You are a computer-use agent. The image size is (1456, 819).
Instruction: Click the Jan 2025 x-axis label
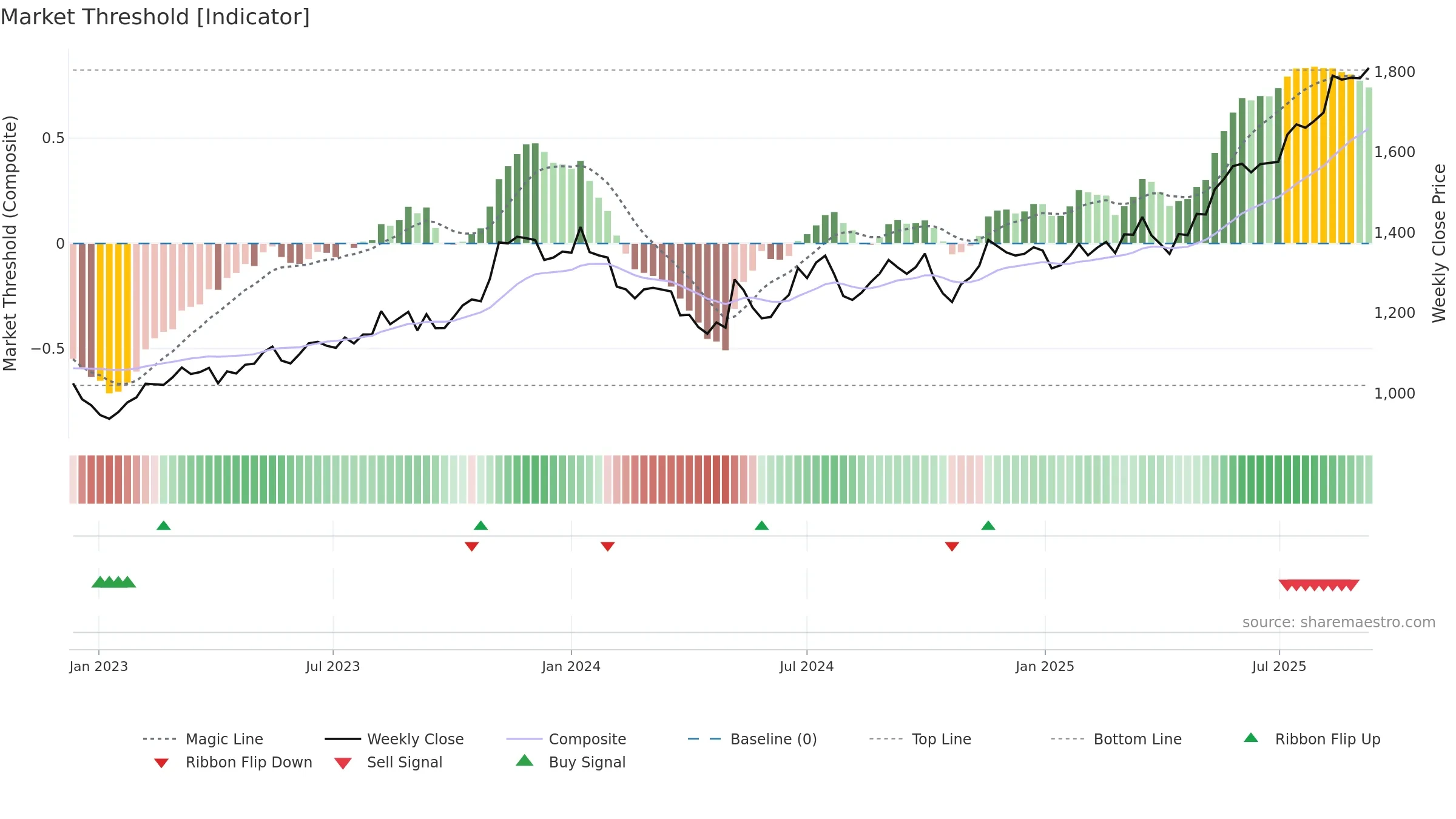pos(1045,666)
